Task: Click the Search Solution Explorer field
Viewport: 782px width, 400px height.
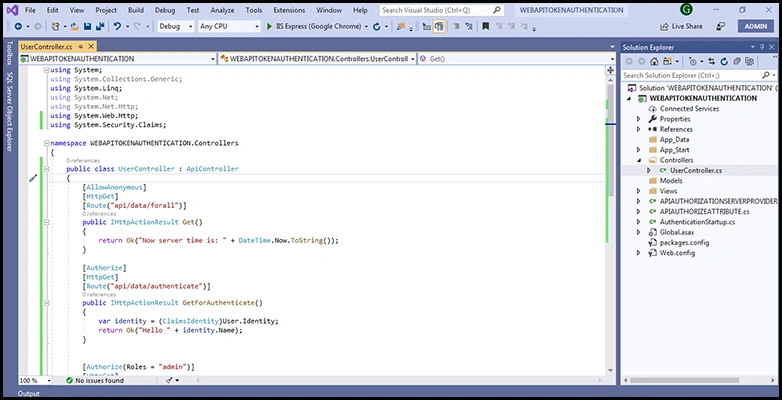Action: click(x=699, y=75)
